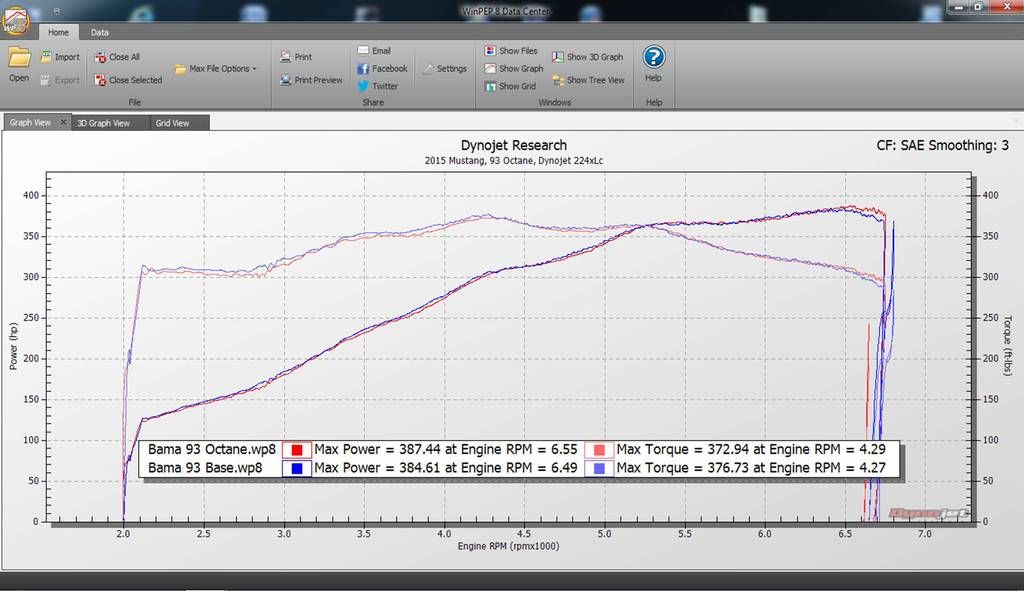Image resolution: width=1024 pixels, height=591 pixels.
Task: Open Settings wrench icon
Action: click(x=428, y=69)
